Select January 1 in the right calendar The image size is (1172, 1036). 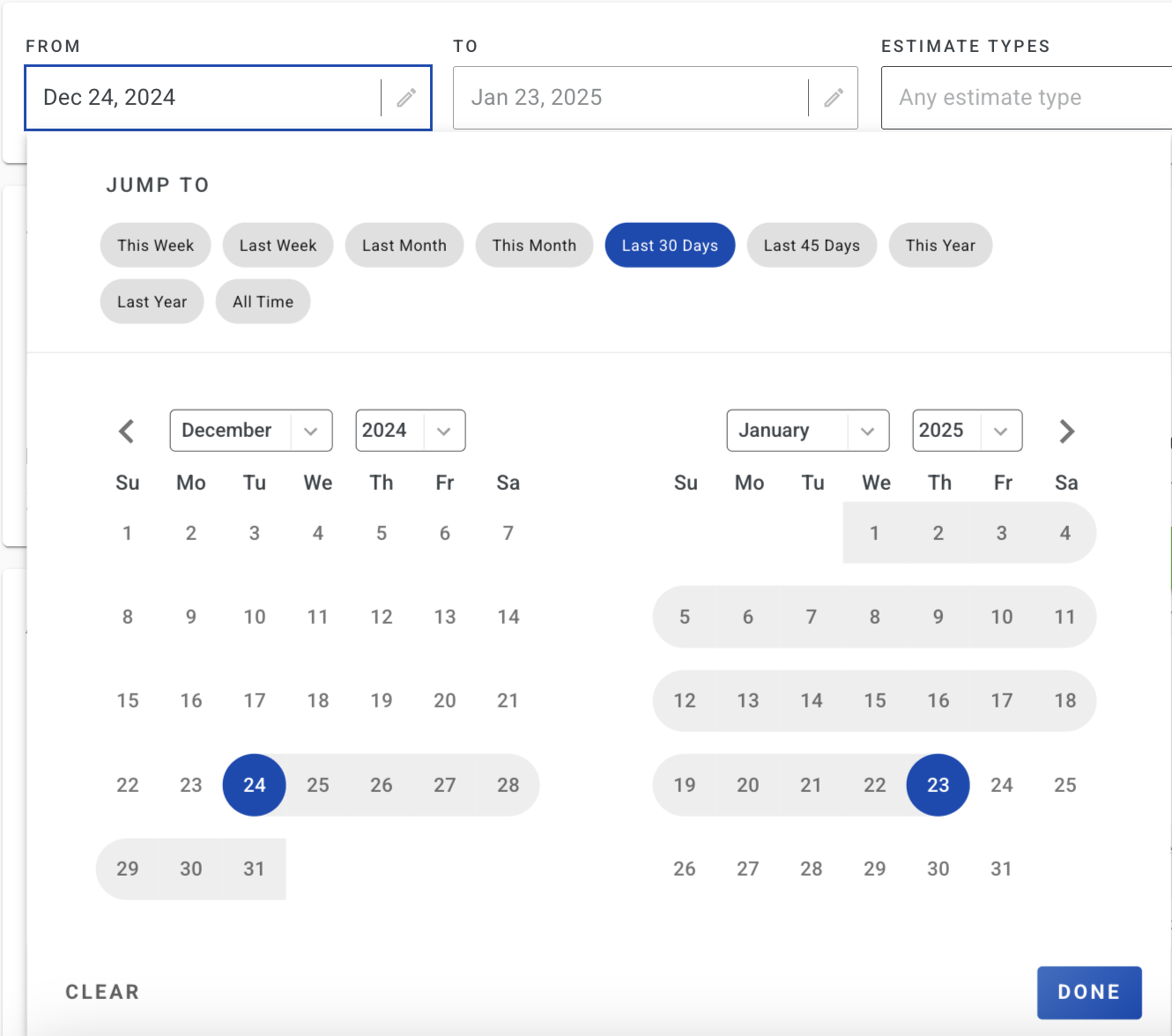[x=875, y=533]
